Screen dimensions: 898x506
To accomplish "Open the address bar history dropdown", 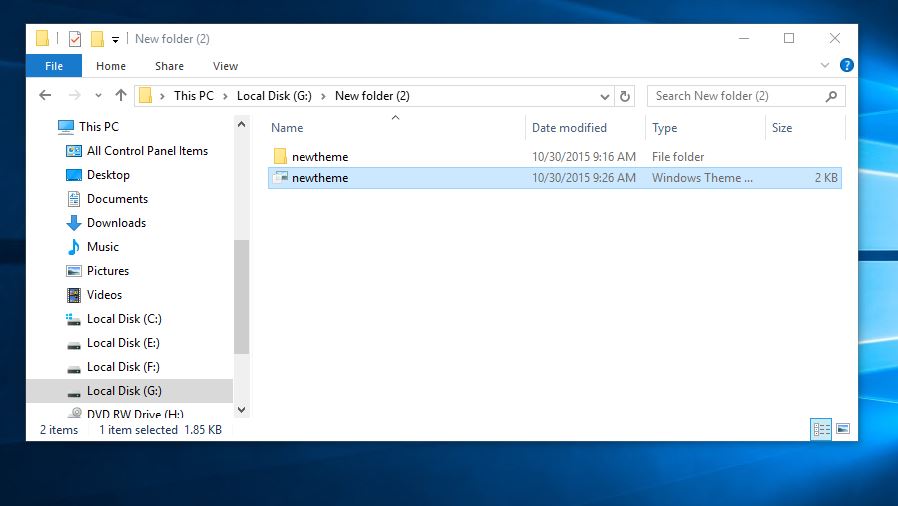I will tap(604, 96).
